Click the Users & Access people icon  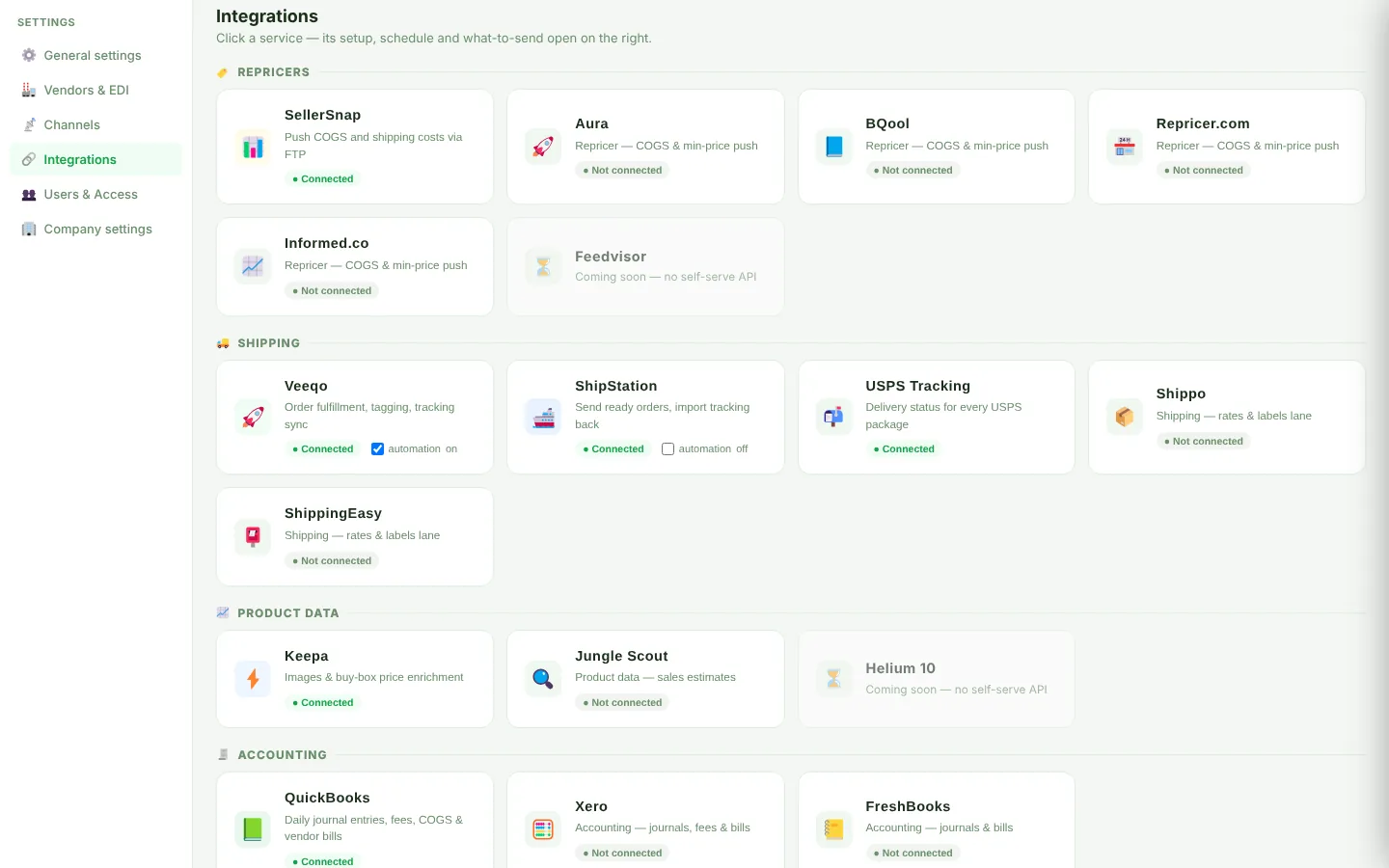pos(29,194)
